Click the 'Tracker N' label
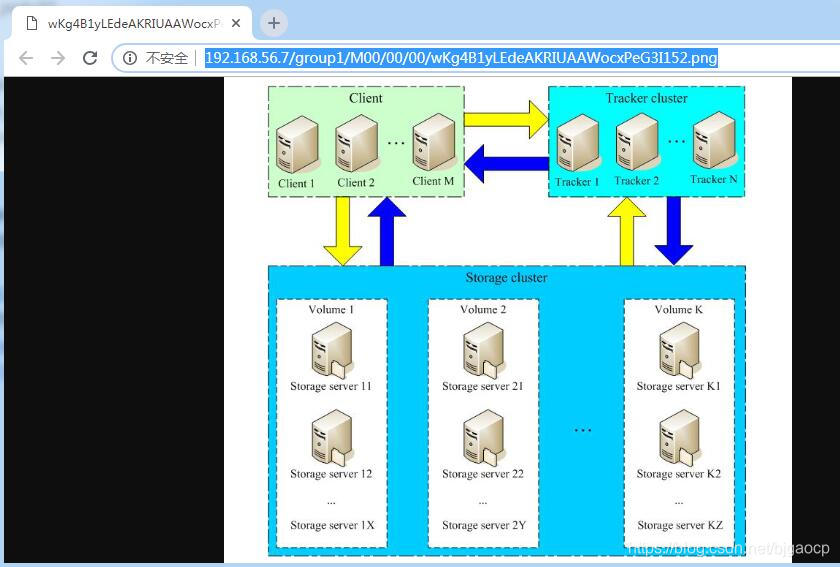Viewport: 840px width, 567px height. (714, 179)
